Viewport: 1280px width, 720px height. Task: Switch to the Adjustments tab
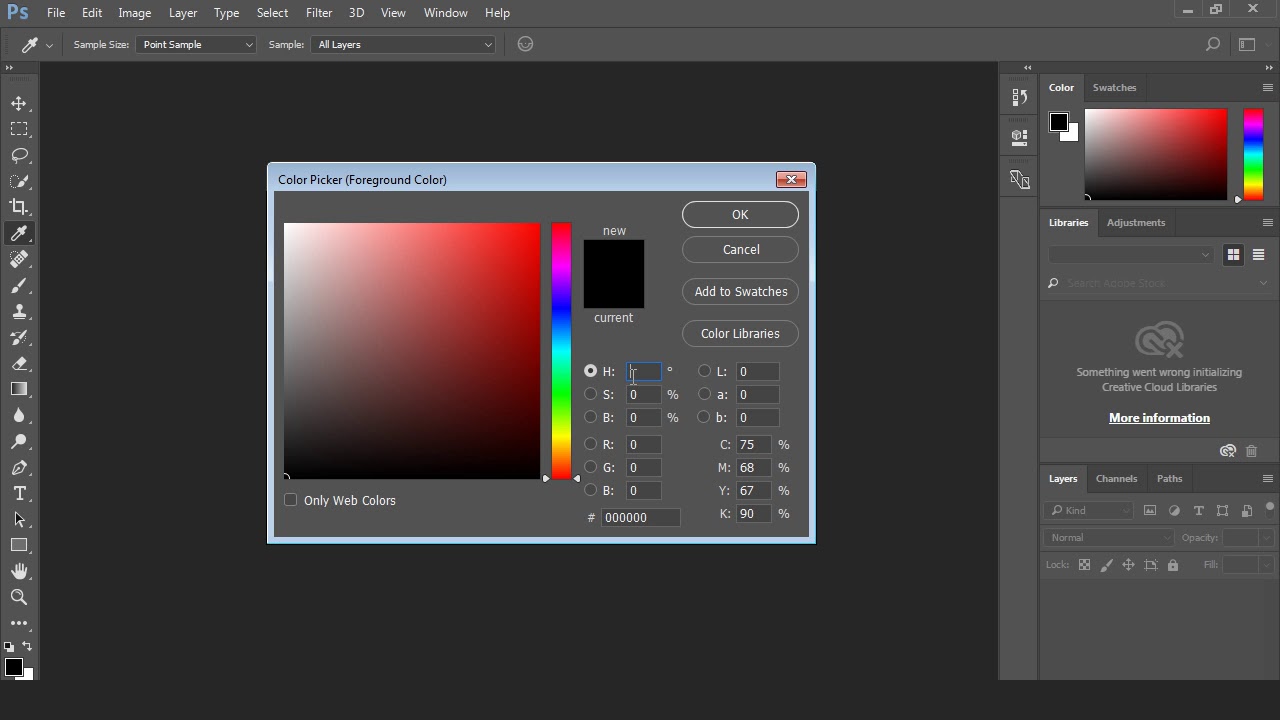(x=1135, y=223)
